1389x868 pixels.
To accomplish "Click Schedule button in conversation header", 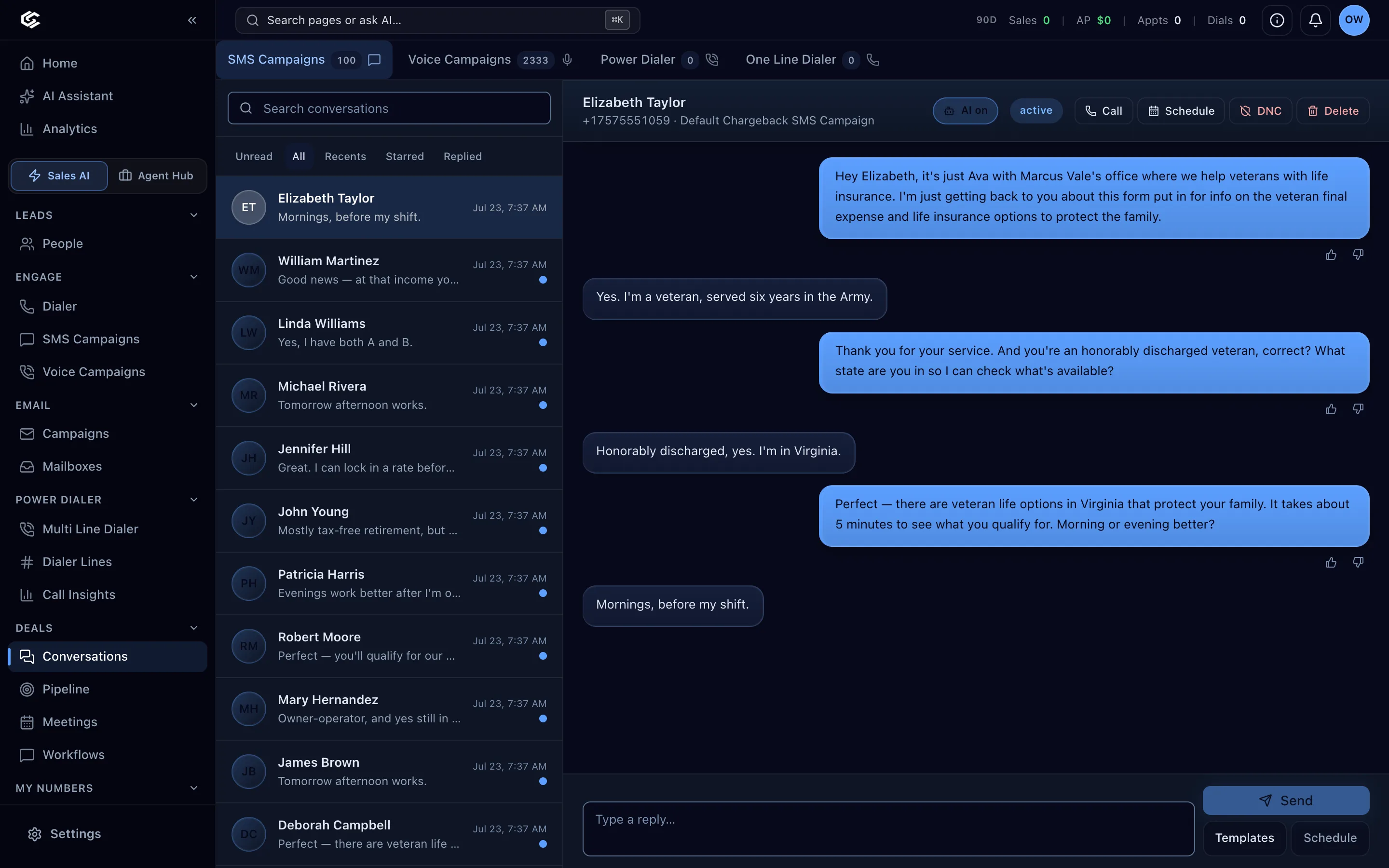I will [1181, 111].
